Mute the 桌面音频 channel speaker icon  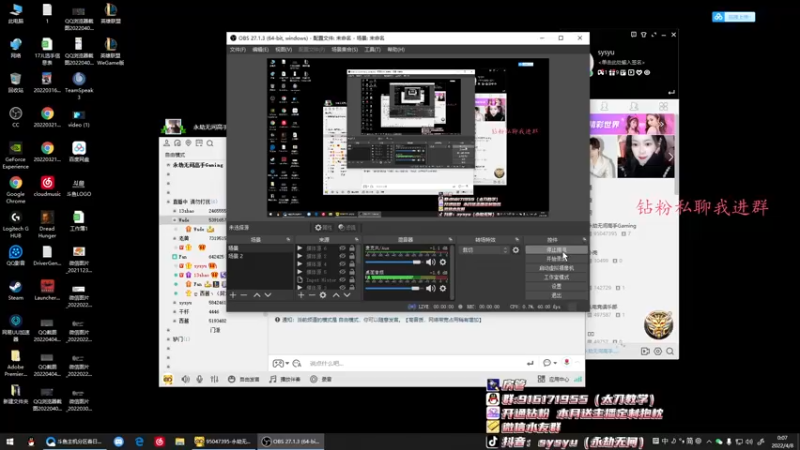tap(431, 288)
